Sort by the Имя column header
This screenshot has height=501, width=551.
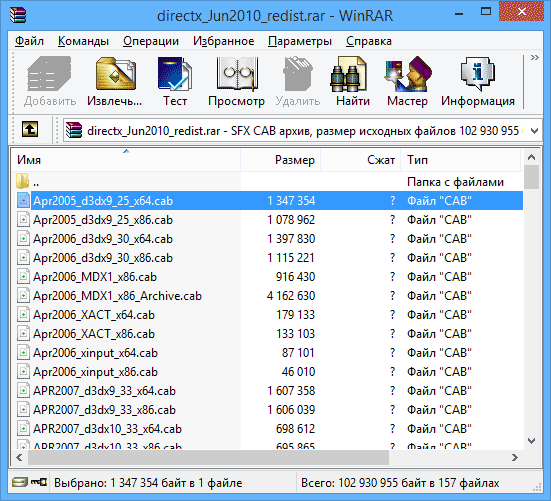coord(126,160)
